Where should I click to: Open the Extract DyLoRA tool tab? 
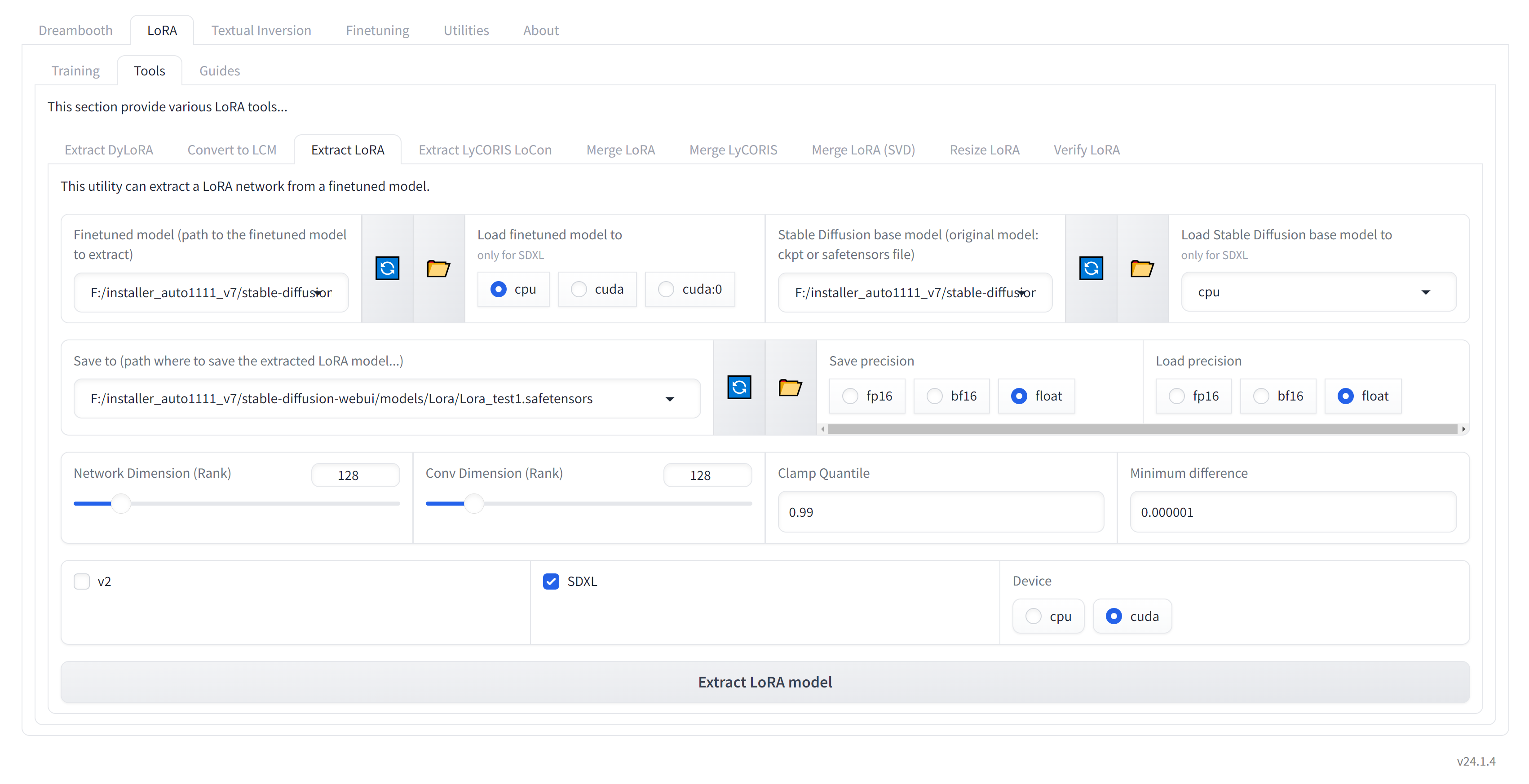pos(109,150)
